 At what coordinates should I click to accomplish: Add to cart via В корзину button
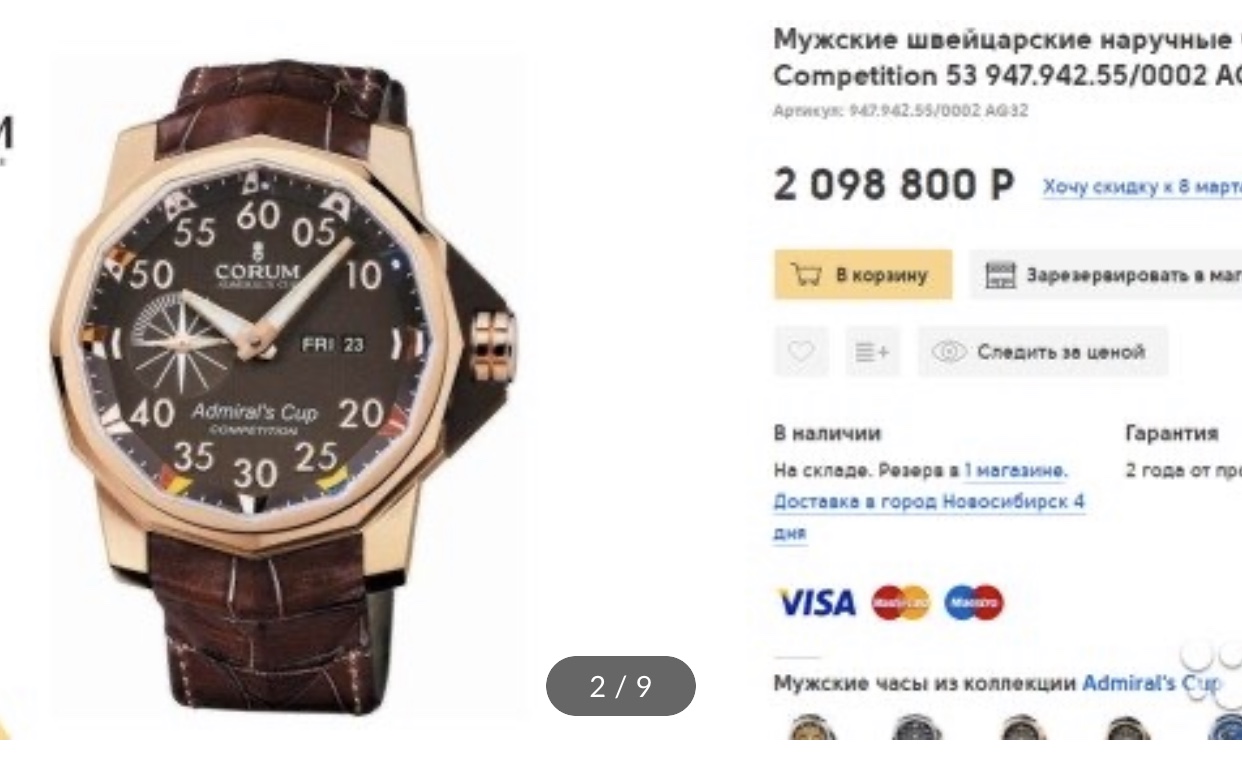[x=863, y=275]
